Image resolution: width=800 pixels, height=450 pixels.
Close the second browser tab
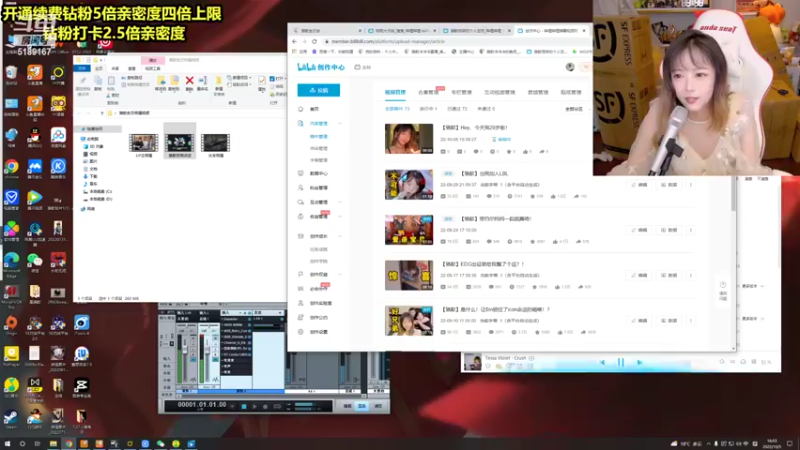tap(435, 31)
